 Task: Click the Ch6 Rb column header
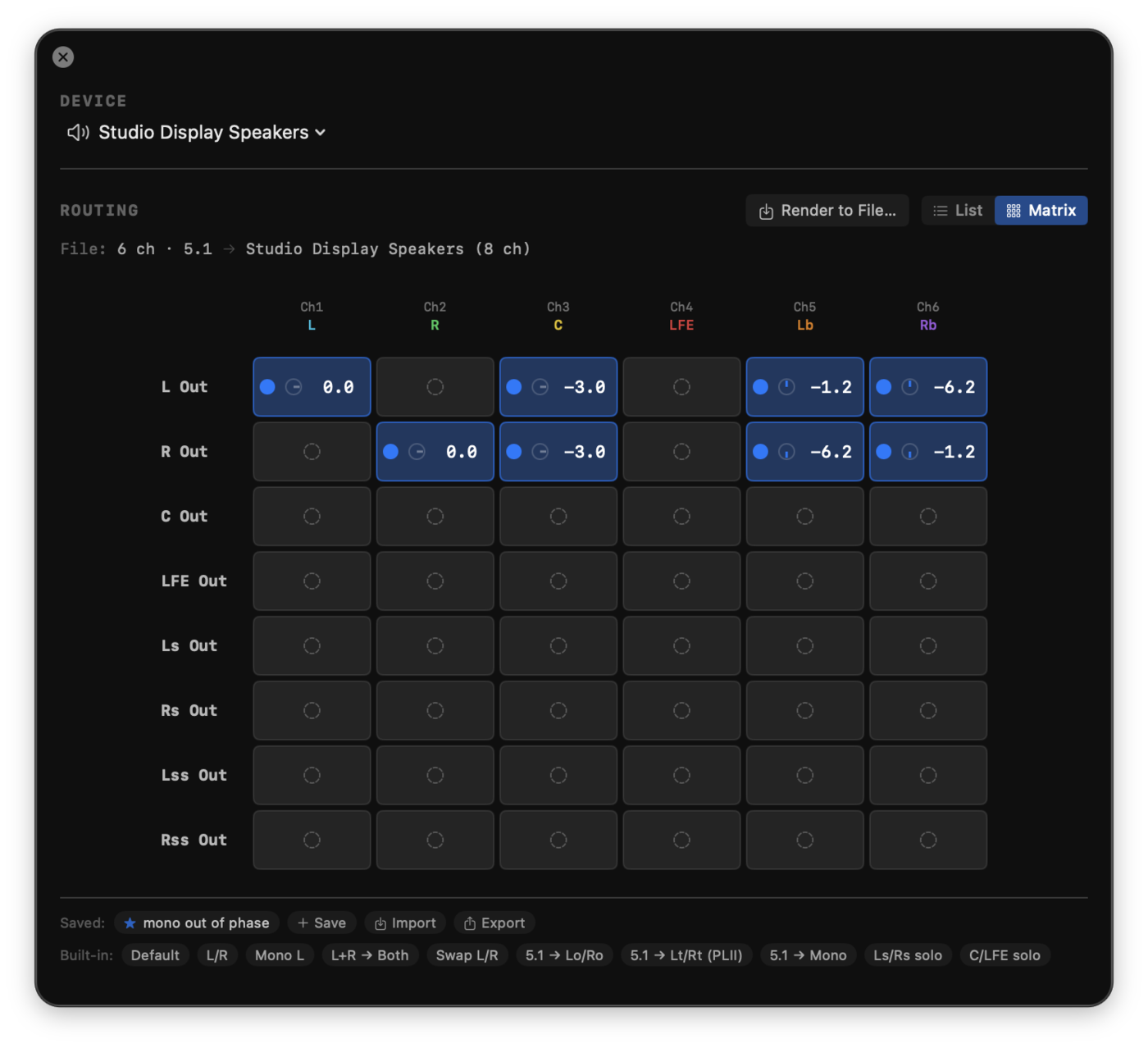(x=928, y=316)
